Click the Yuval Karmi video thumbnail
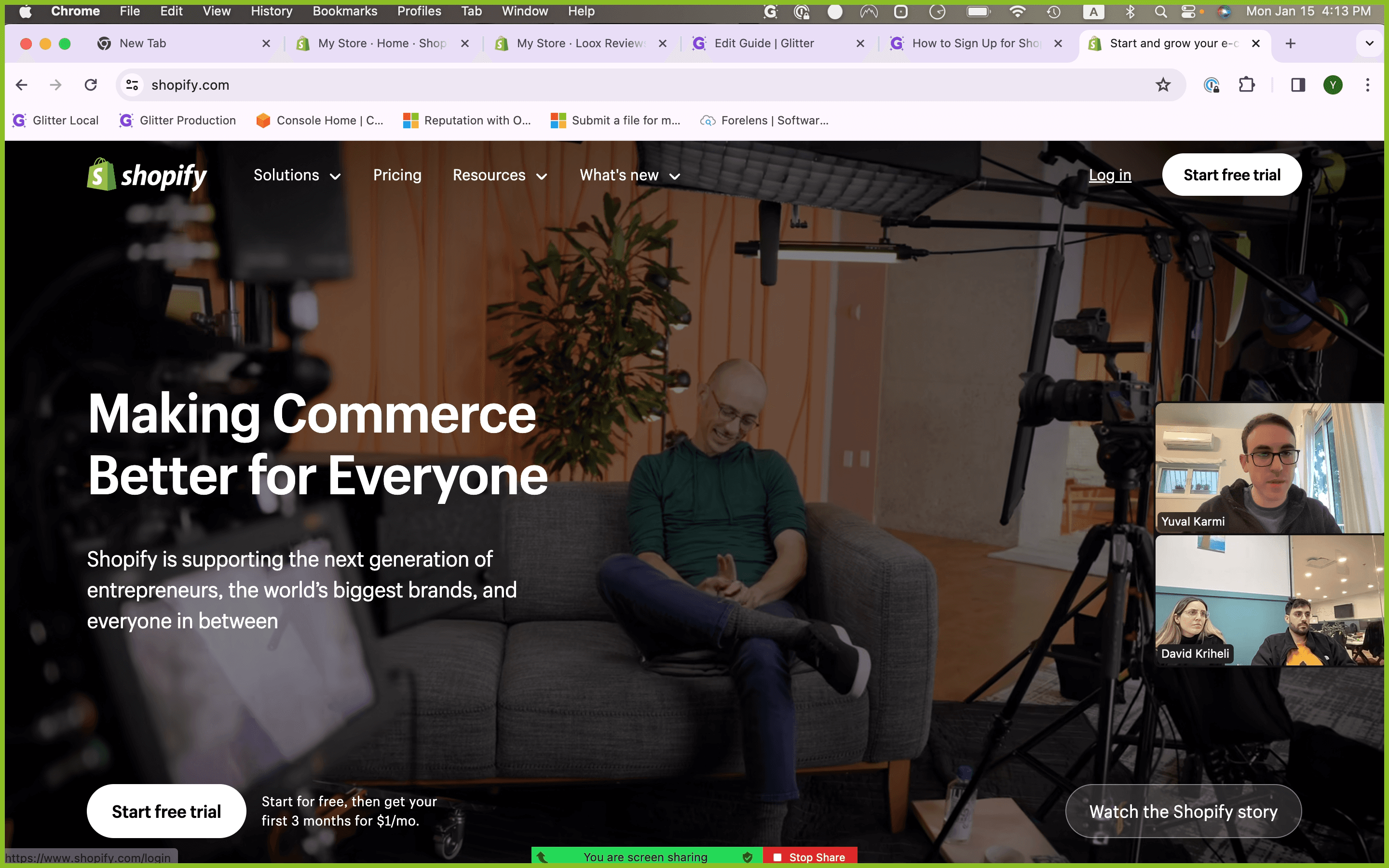Screen dimensions: 1389x868 (x=1269, y=468)
